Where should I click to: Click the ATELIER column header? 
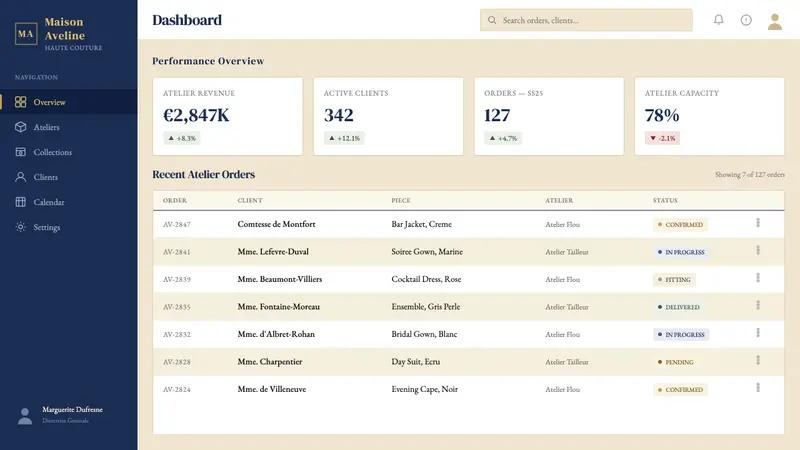tap(559, 201)
